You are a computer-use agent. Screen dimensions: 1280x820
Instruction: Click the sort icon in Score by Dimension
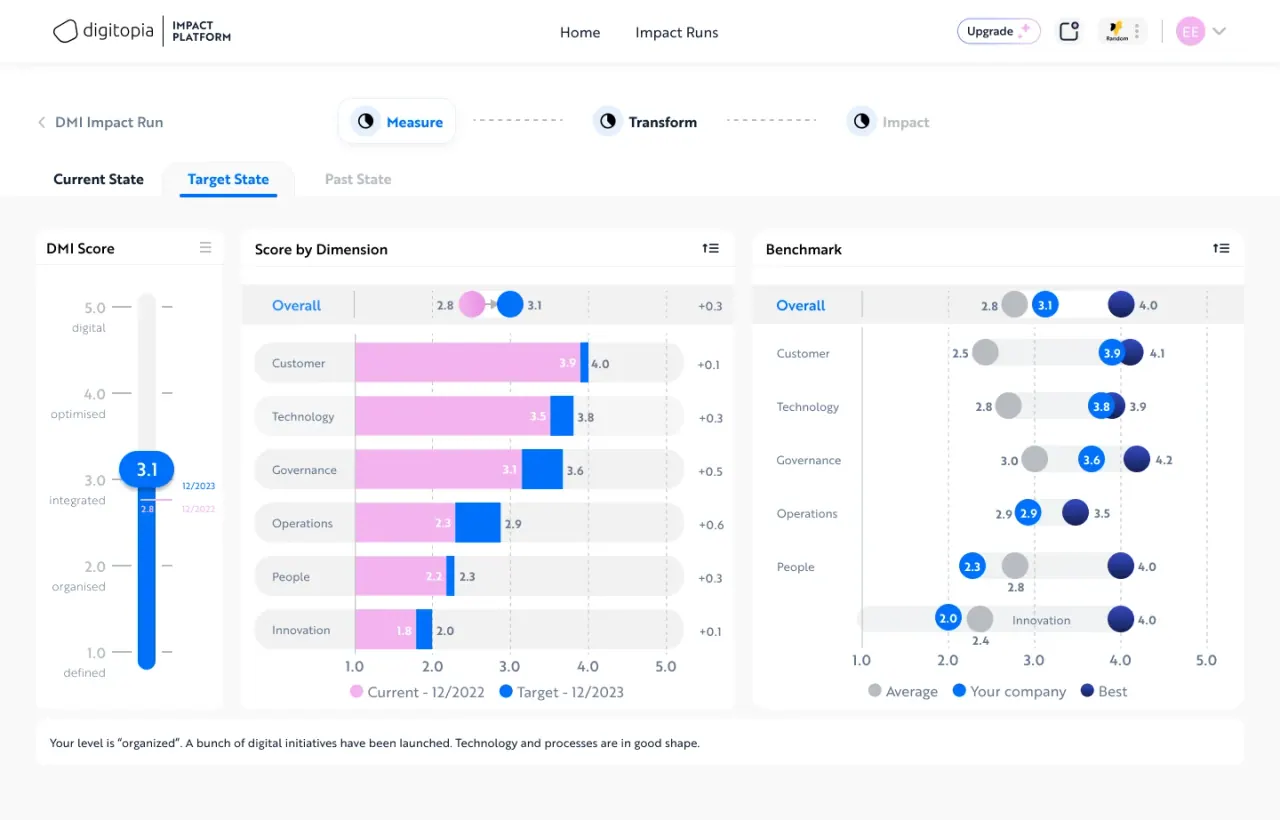(x=710, y=248)
